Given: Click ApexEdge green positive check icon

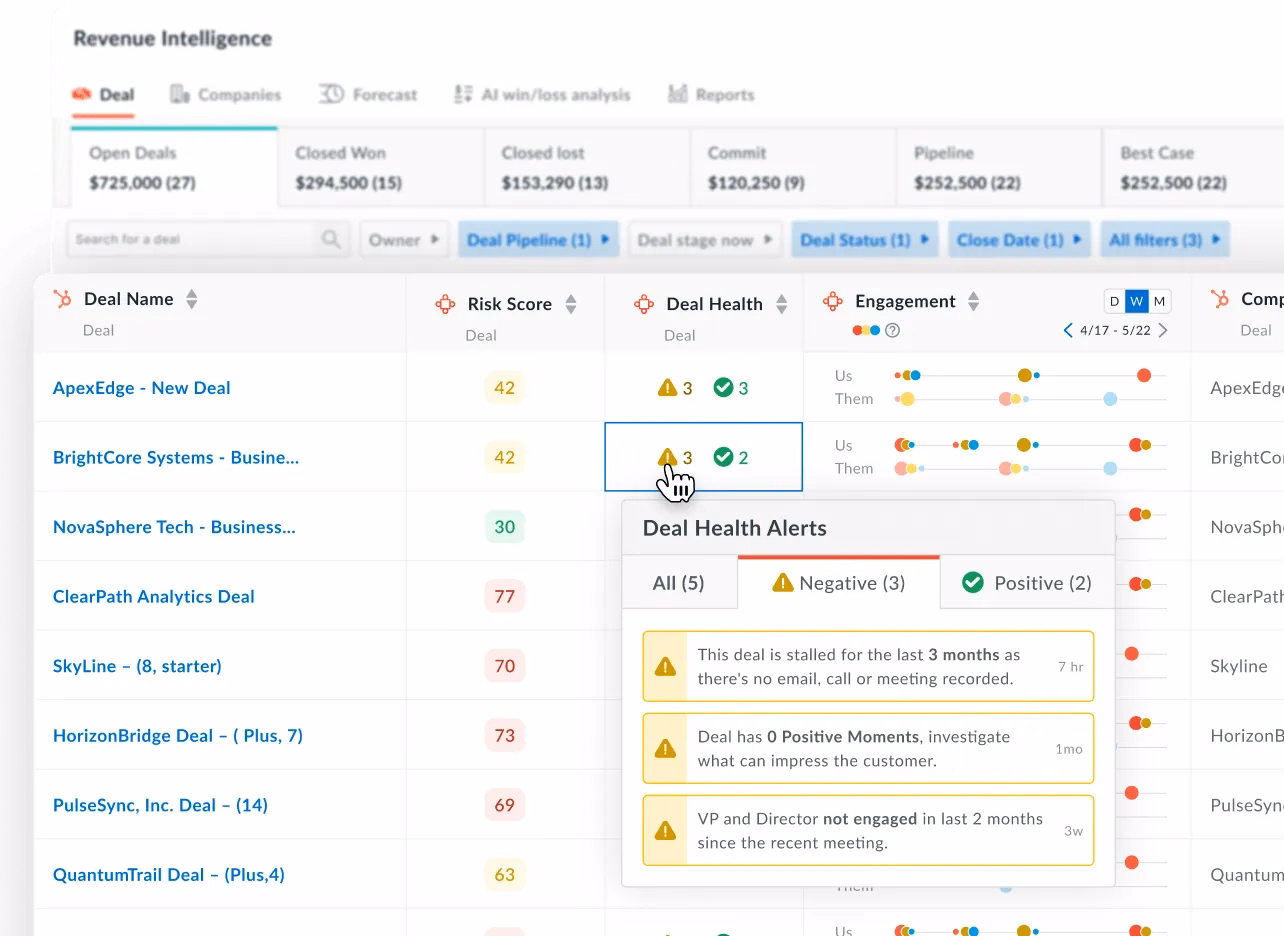Looking at the screenshot, I should pos(723,388).
